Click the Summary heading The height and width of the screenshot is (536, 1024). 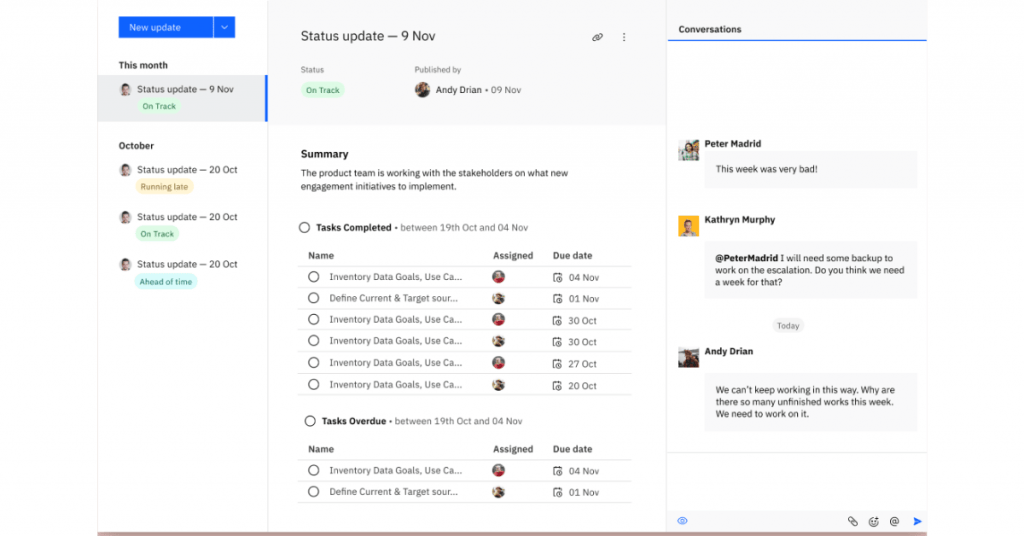pyautogui.click(x=325, y=154)
